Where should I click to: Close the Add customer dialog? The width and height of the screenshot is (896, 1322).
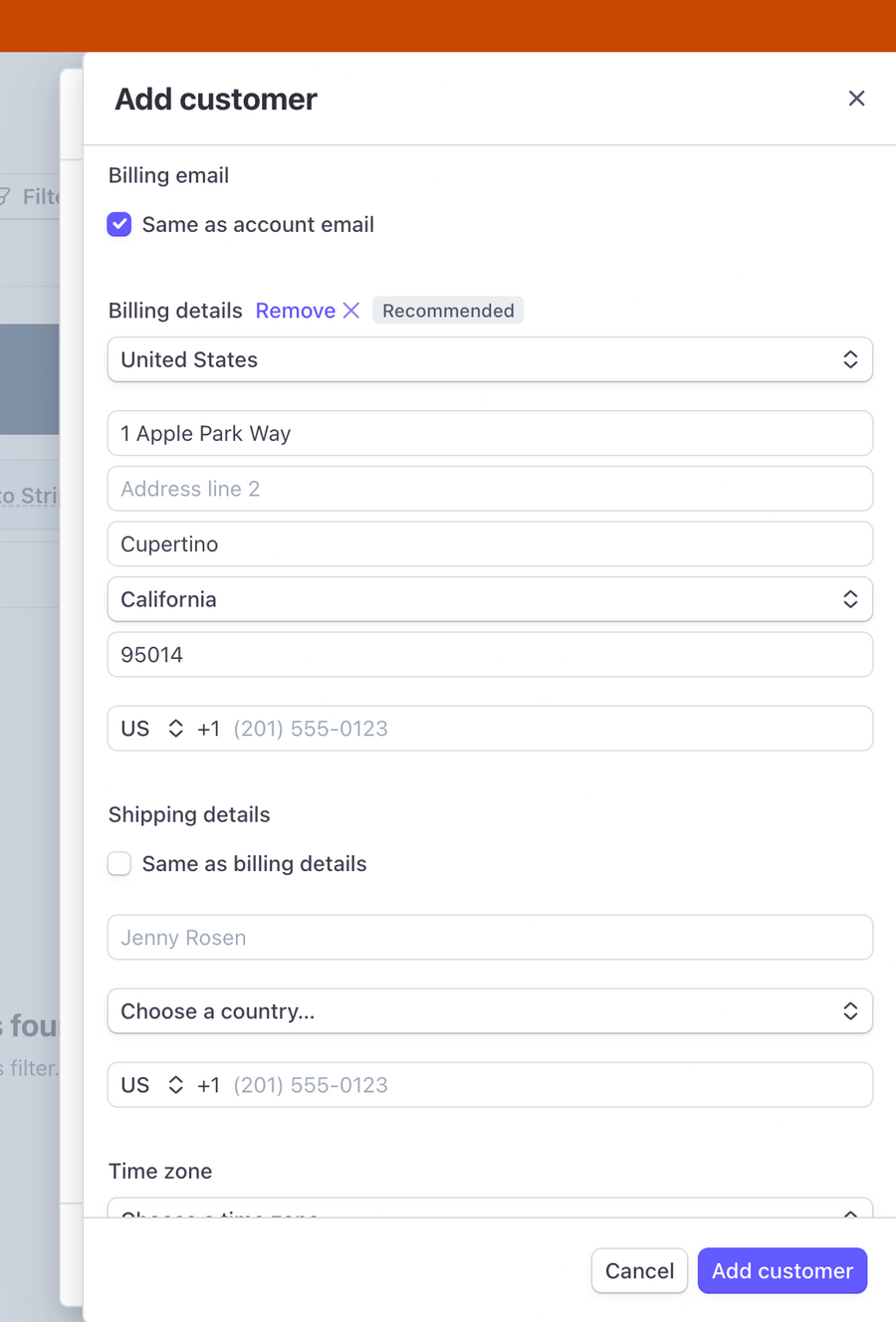[856, 98]
